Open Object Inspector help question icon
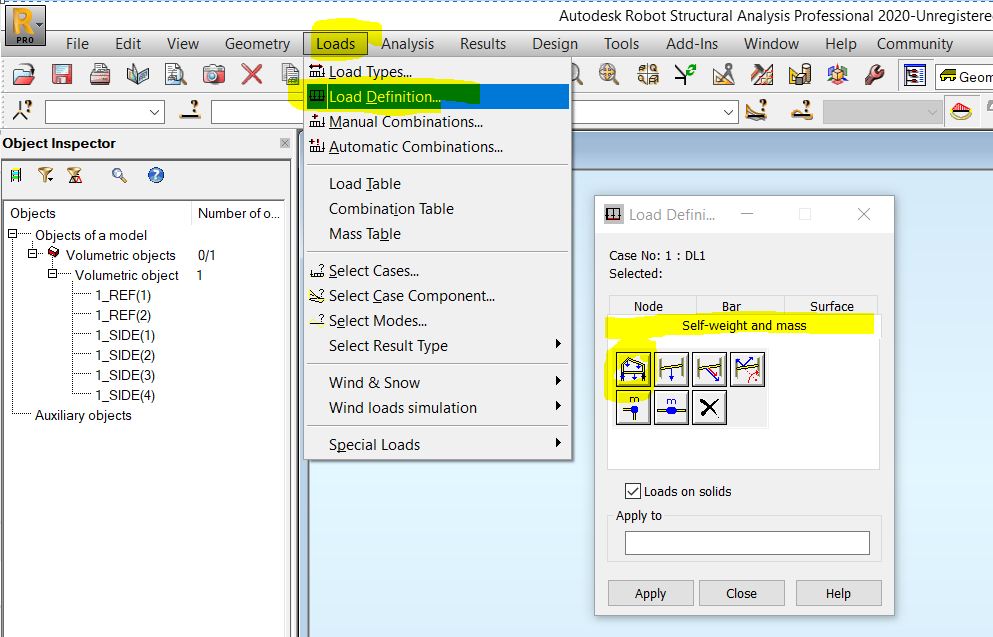Viewport: 993px width, 637px height. pos(156,175)
